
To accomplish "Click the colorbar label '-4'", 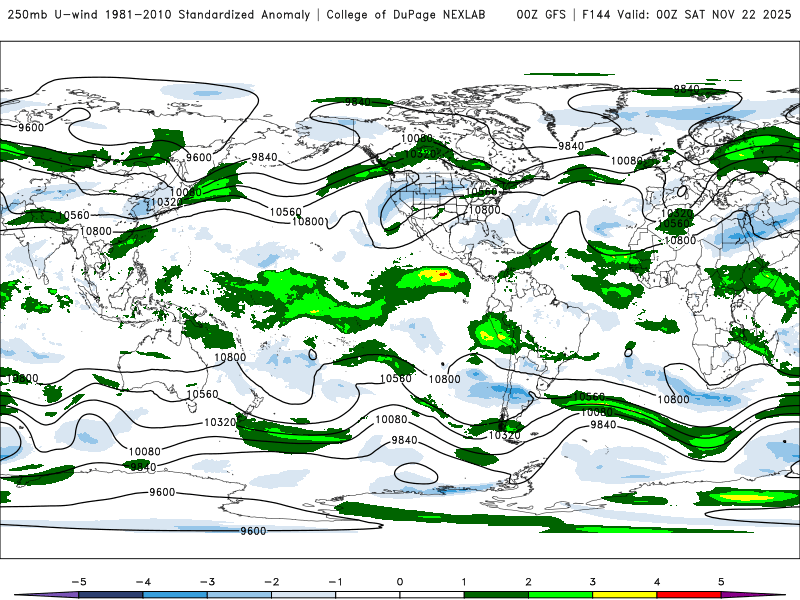I will click(143, 582).
